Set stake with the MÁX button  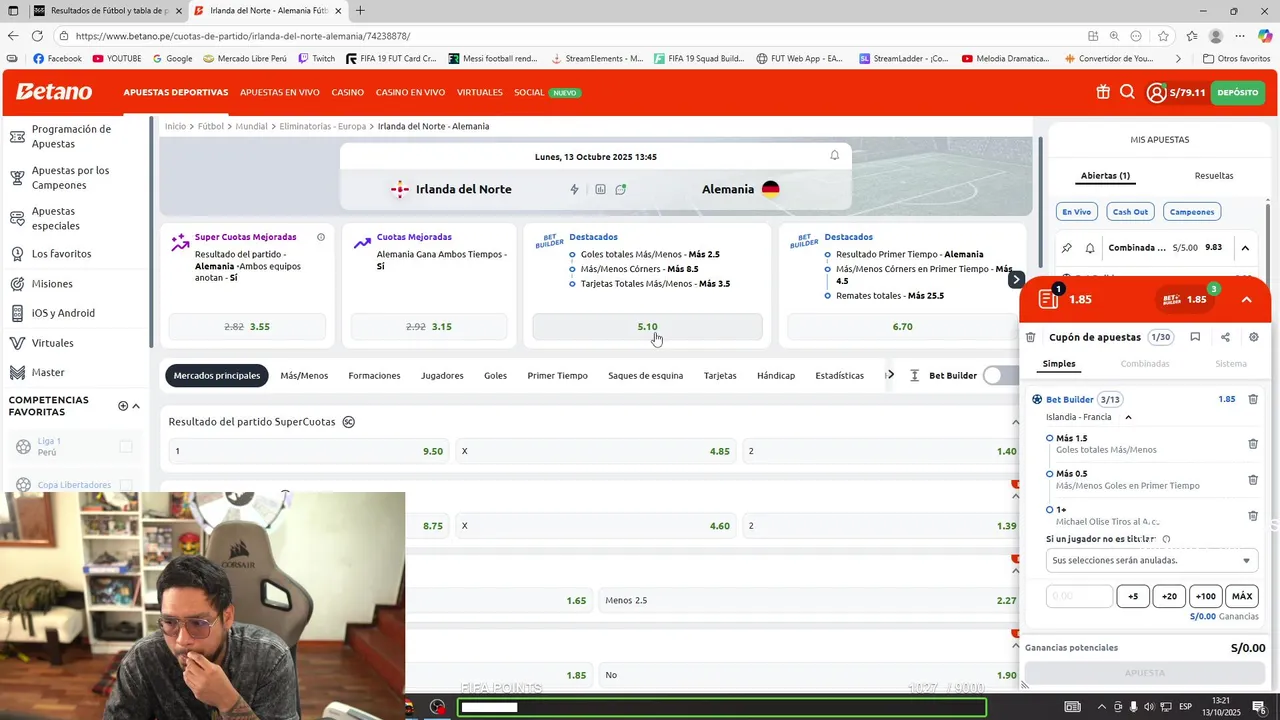point(1242,596)
